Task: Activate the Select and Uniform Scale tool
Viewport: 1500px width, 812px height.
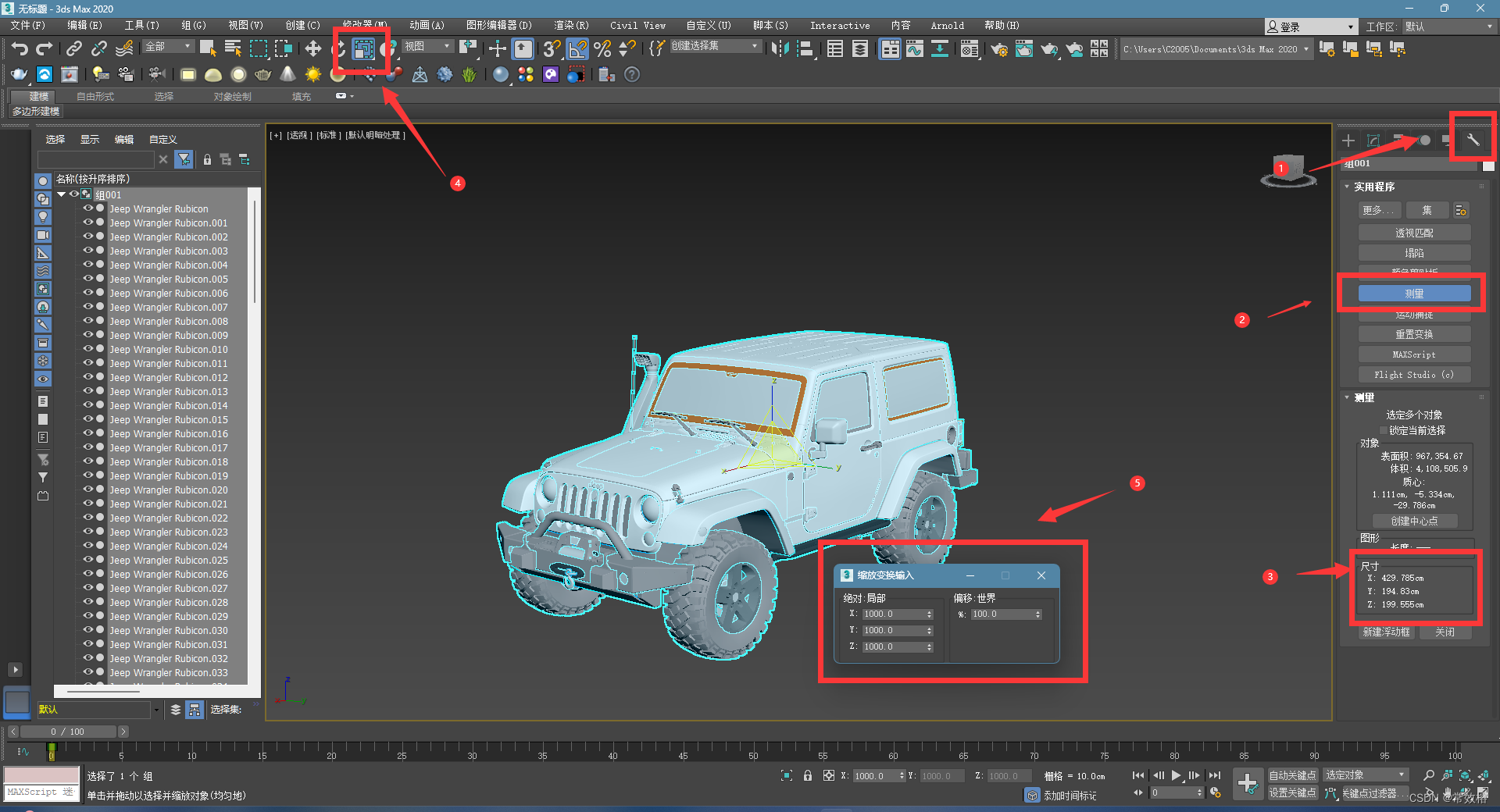Action: coord(363,49)
